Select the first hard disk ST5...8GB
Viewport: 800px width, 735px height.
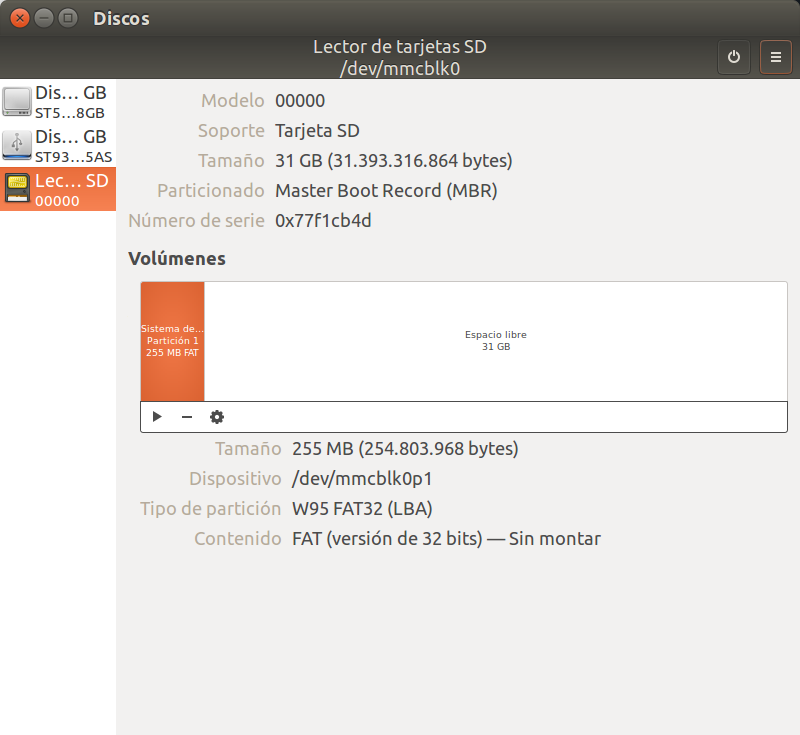58,101
